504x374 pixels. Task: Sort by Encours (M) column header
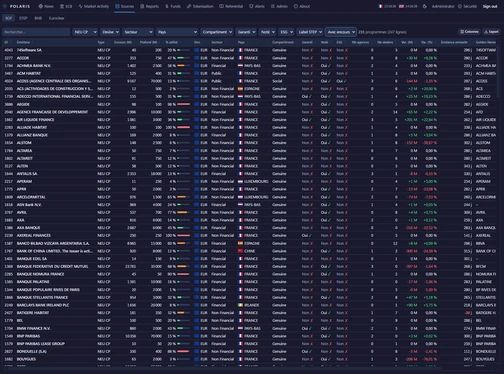coord(123,42)
